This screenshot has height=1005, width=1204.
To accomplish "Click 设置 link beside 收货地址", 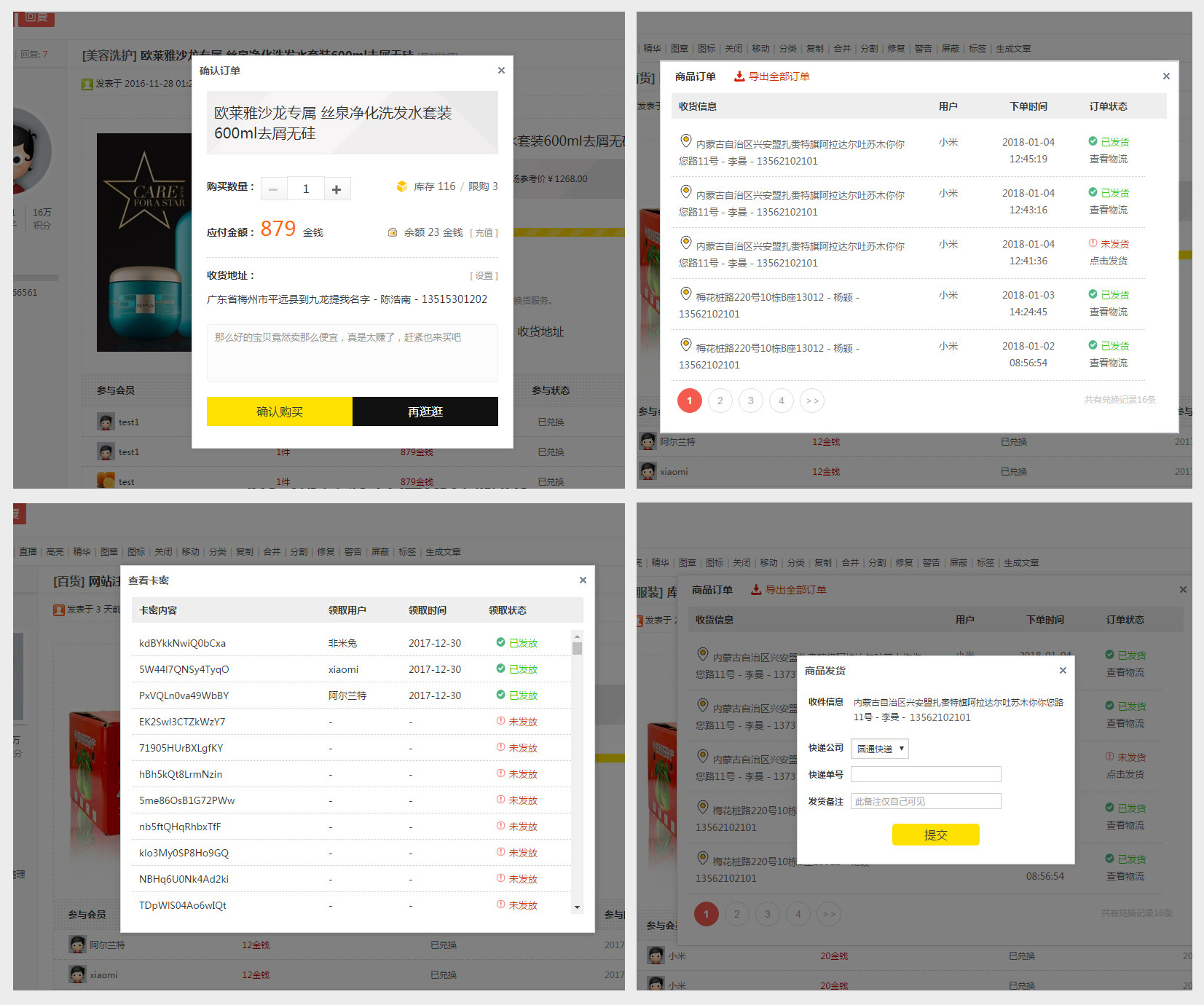I will pos(484,276).
